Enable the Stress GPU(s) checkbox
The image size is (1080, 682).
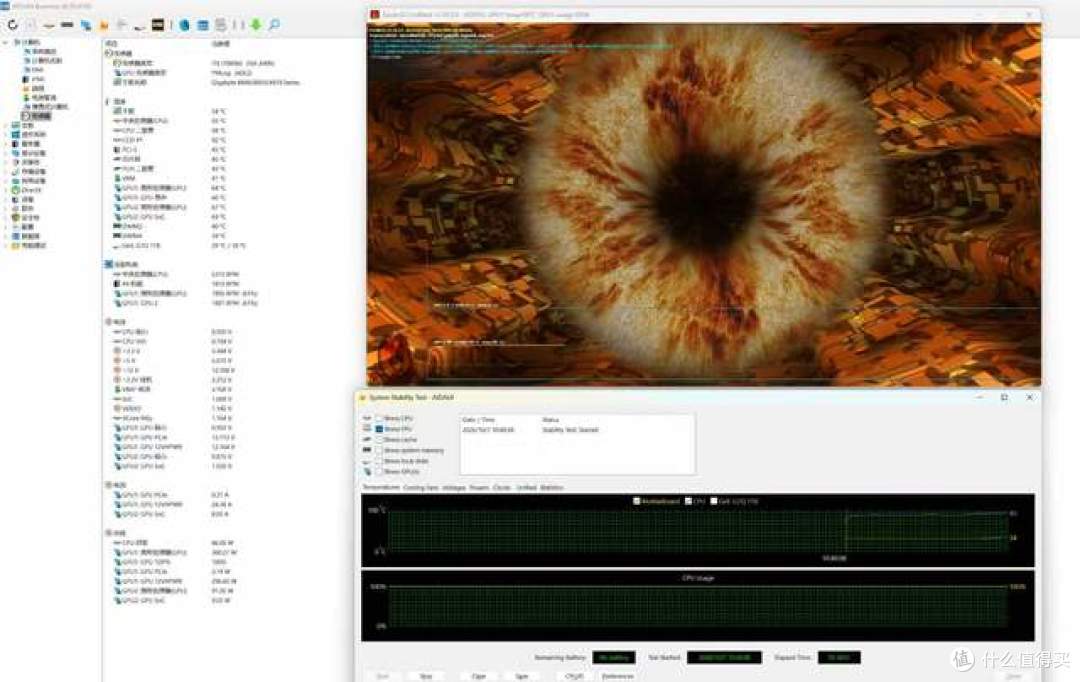coord(379,472)
